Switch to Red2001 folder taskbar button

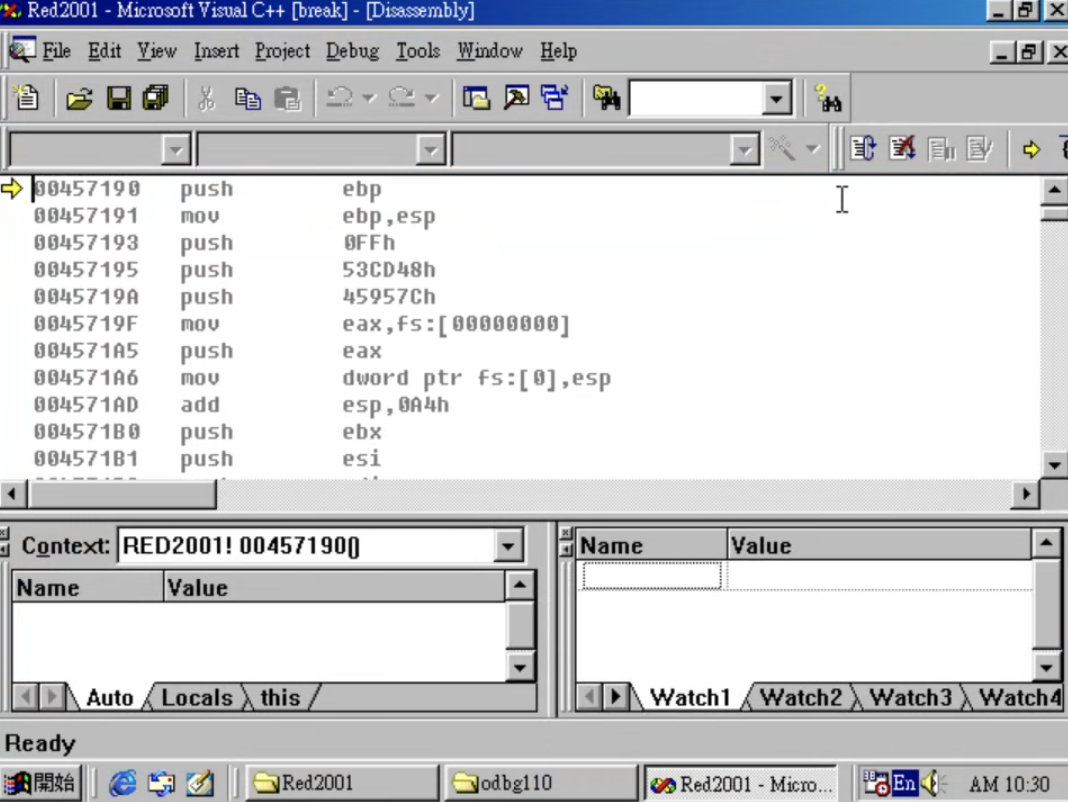343,784
